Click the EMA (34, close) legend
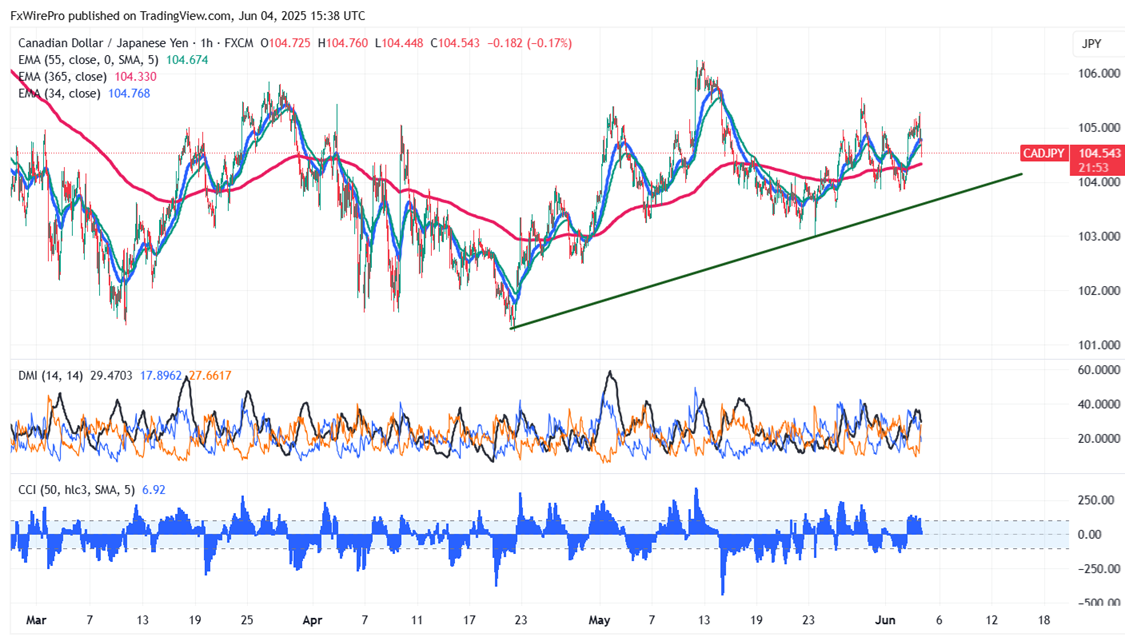This screenshot has height=638, width=1125. (x=59, y=93)
